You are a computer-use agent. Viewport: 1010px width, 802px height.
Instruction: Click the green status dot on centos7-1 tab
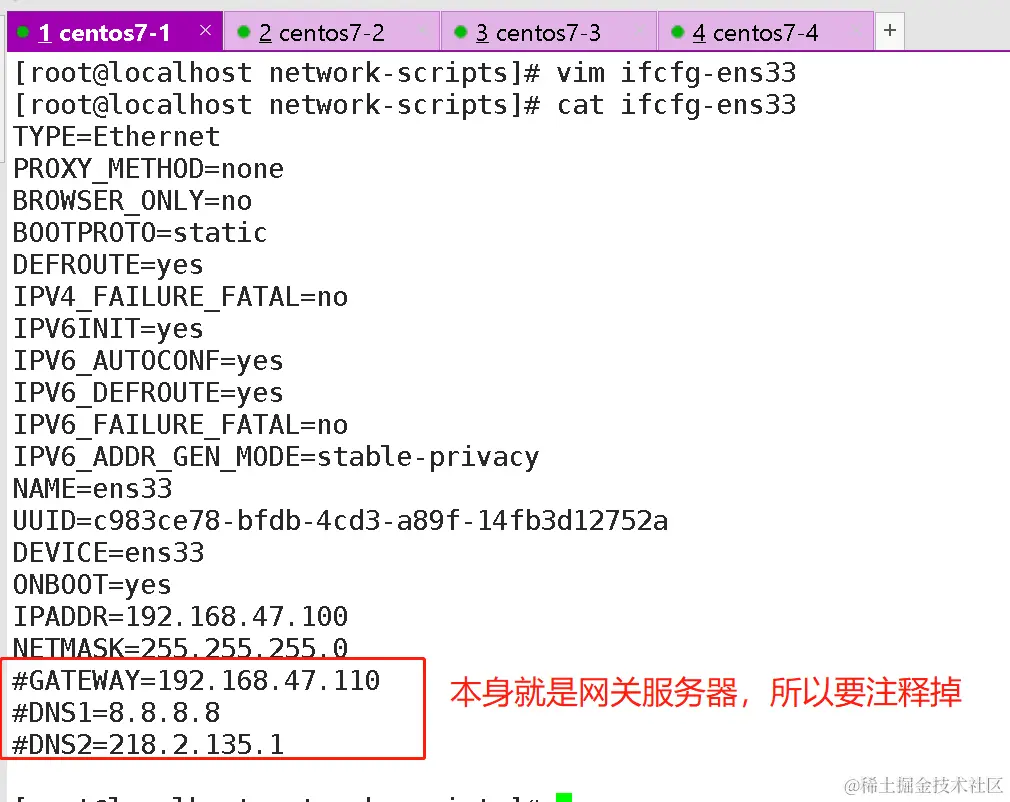[23, 32]
